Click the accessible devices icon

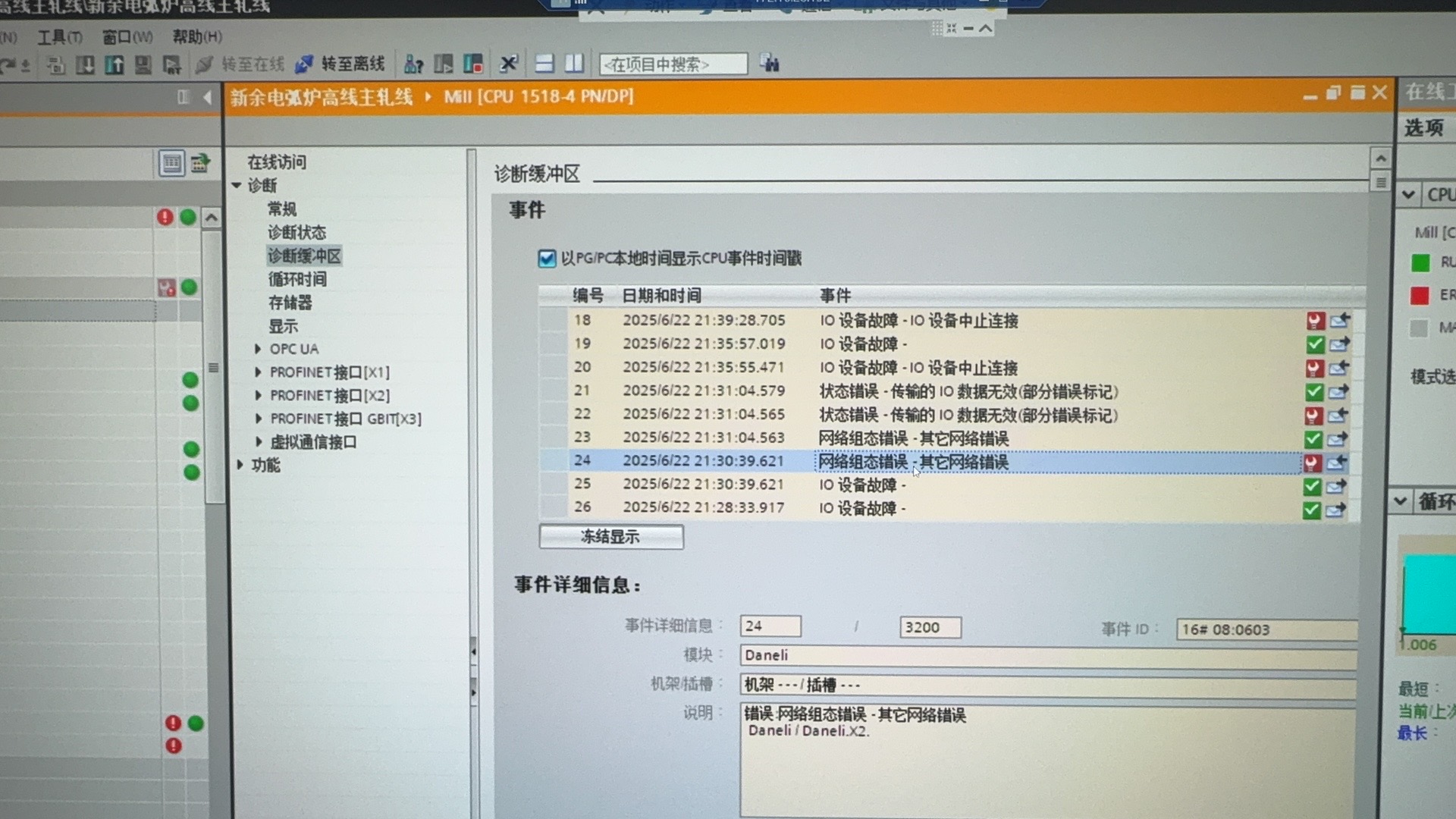pyautogui.click(x=413, y=64)
